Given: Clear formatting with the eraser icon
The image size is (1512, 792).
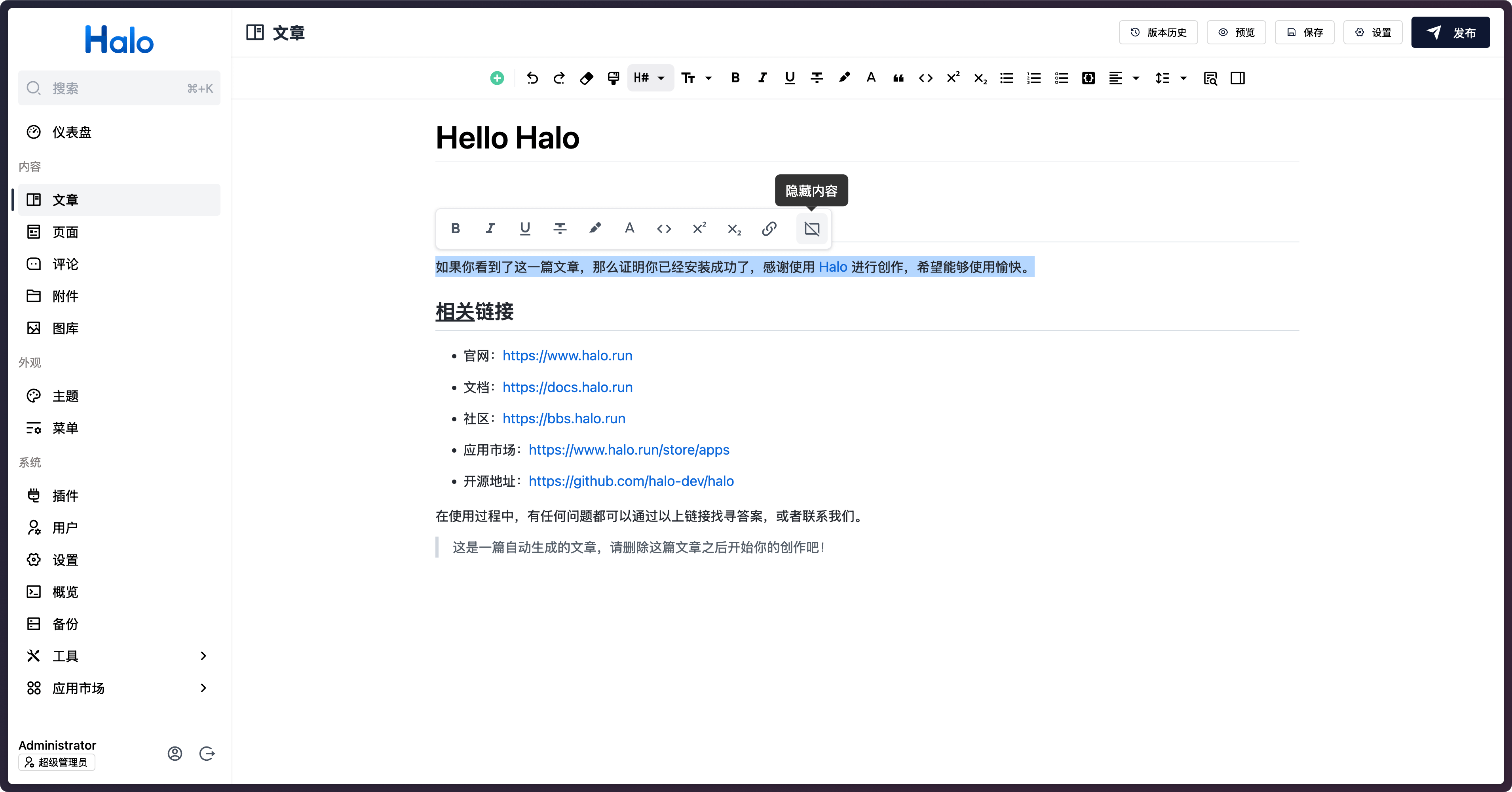Looking at the screenshot, I should [x=586, y=78].
